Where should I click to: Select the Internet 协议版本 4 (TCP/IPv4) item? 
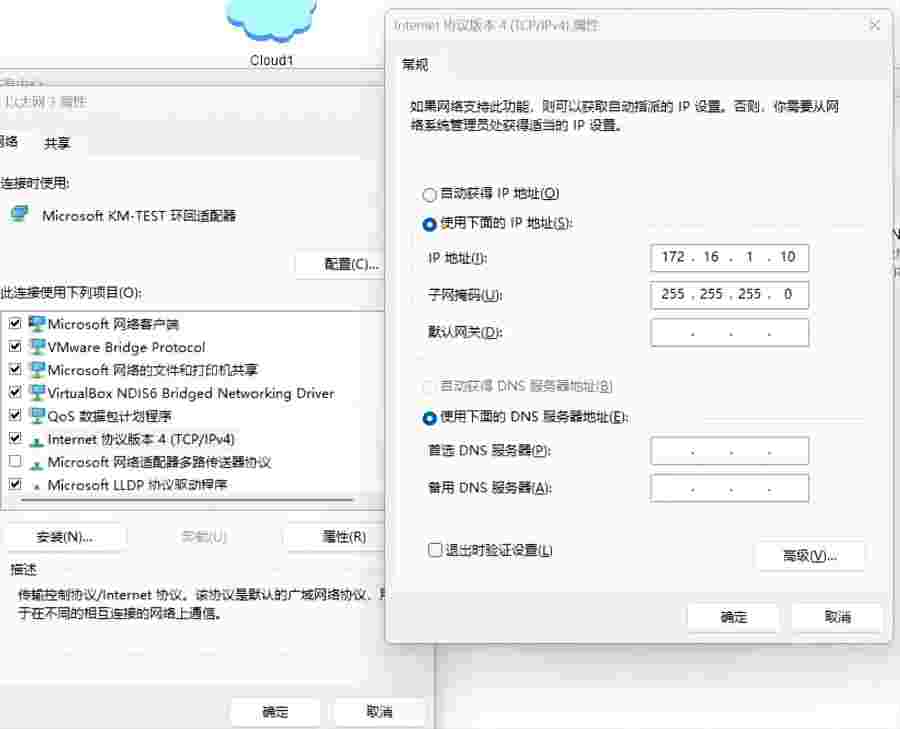pos(141,439)
